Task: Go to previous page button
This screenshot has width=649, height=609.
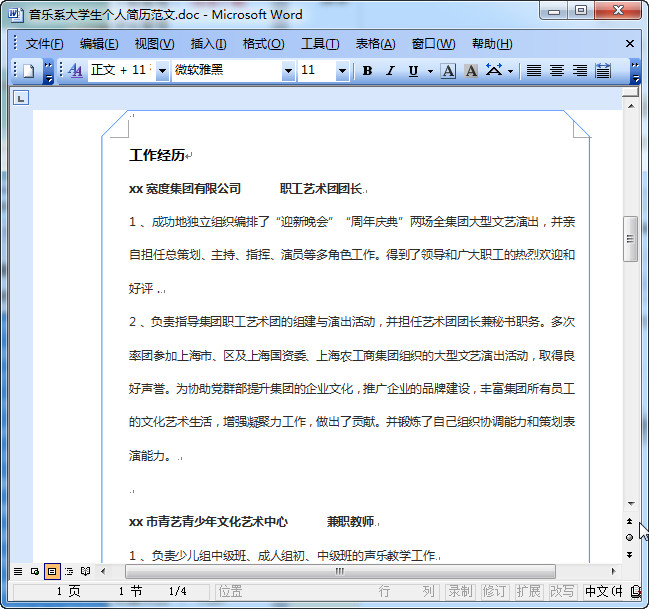Action: coord(630,521)
